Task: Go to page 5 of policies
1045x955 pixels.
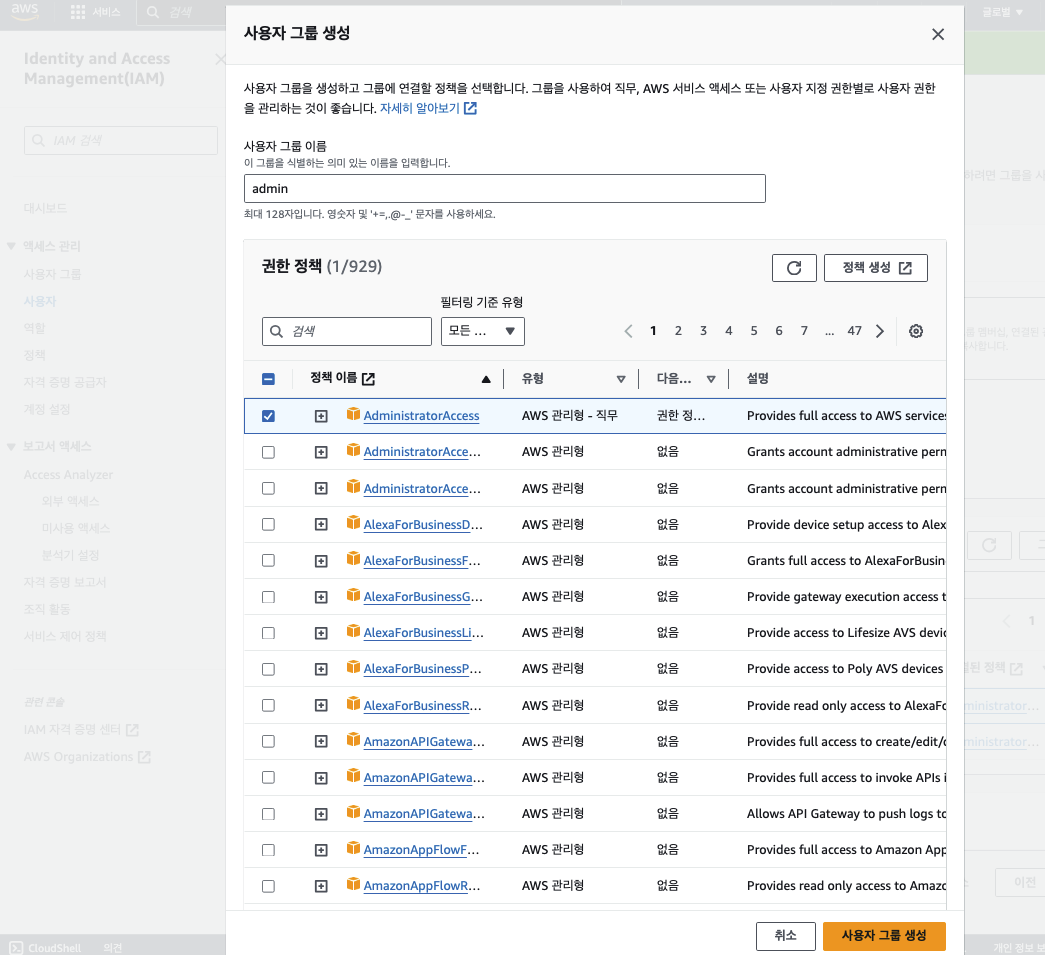Action: click(x=754, y=331)
